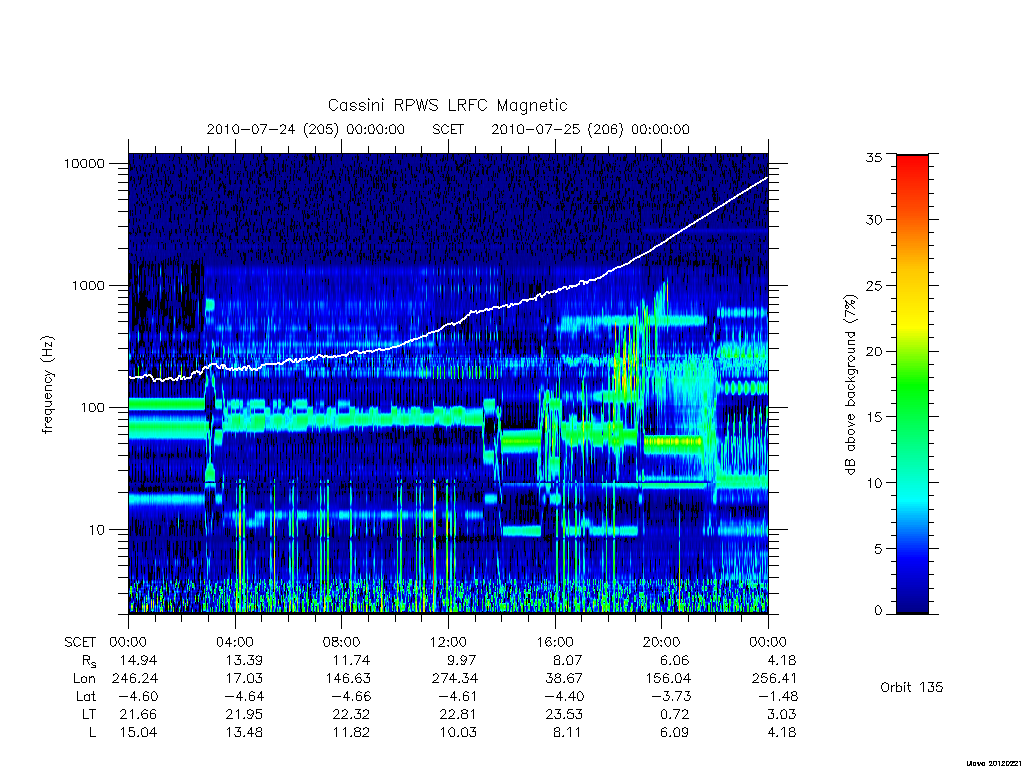Click the L value '13.48'
This screenshot has width=1024, height=768.
(244, 732)
